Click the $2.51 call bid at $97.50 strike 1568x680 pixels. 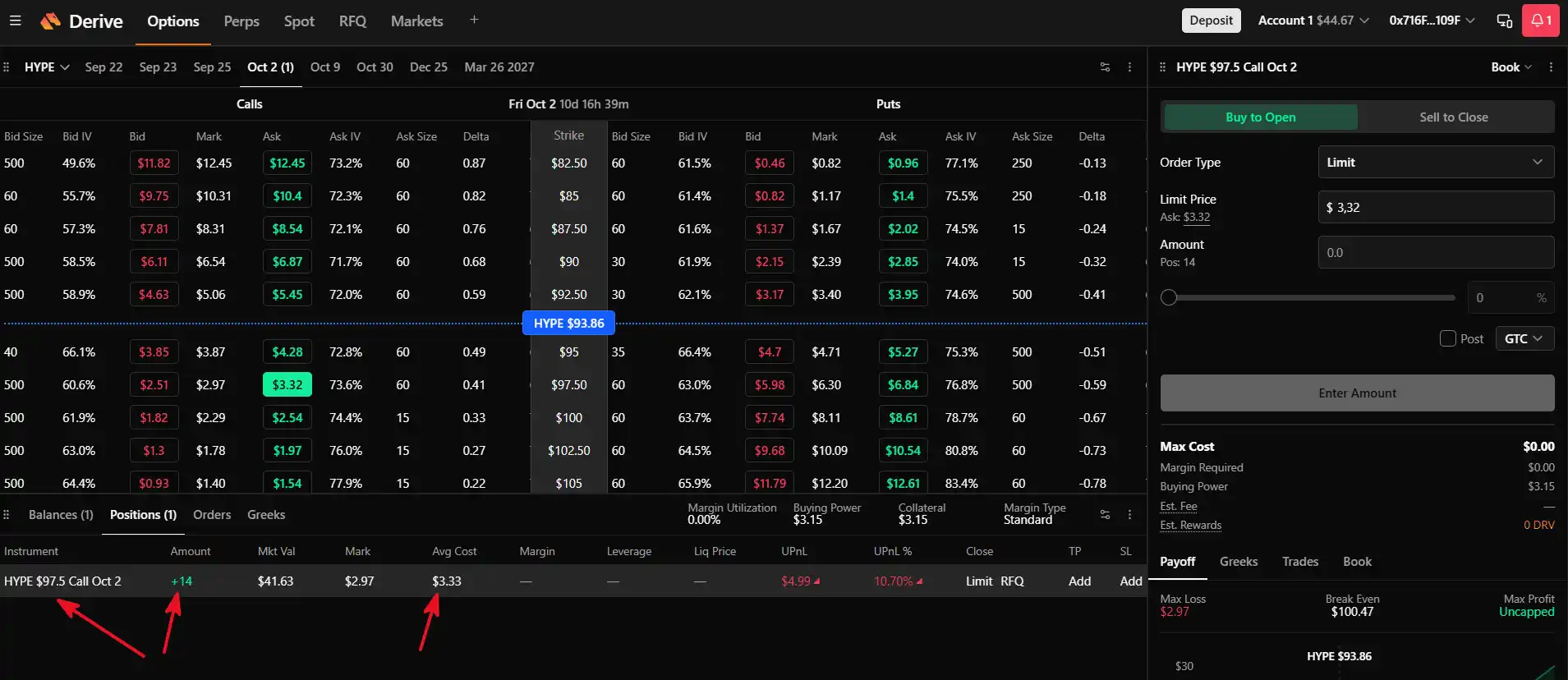pos(154,385)
